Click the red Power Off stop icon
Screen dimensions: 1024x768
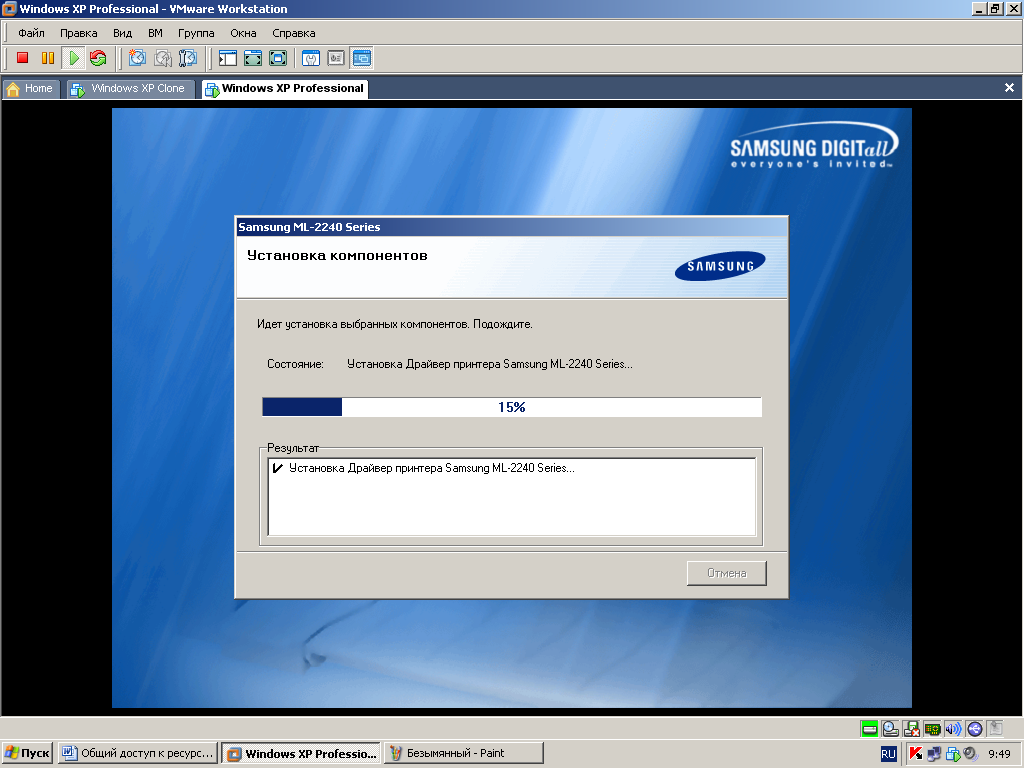(x=22, y=58)
